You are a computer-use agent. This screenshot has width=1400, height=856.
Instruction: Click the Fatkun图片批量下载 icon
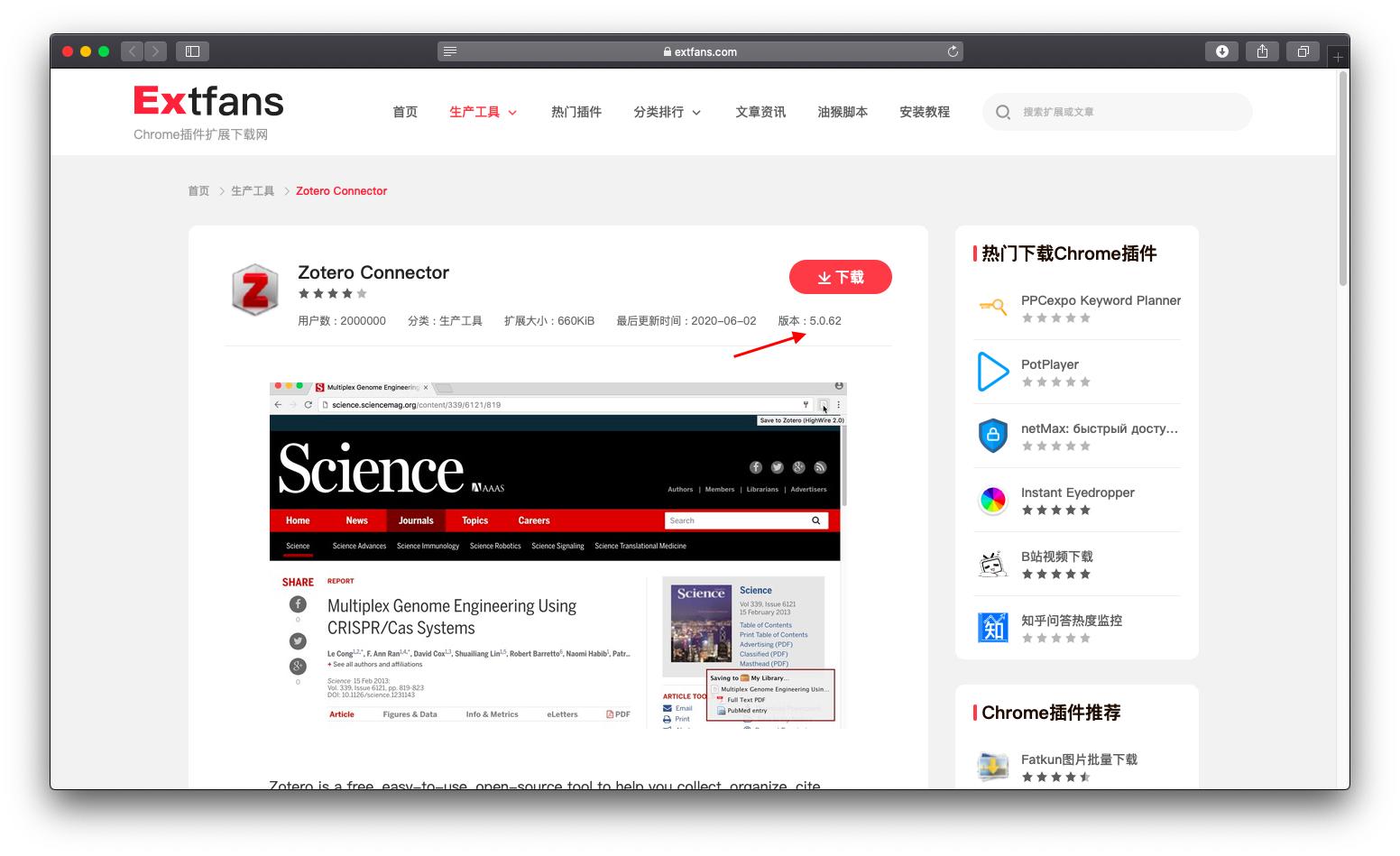(x=993, y=766)
